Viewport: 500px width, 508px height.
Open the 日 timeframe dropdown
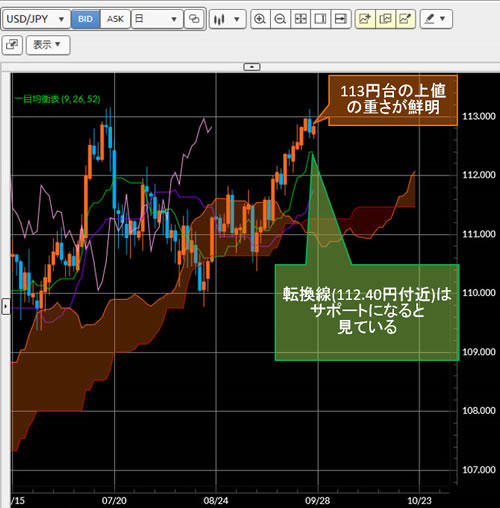coord(157,19)
